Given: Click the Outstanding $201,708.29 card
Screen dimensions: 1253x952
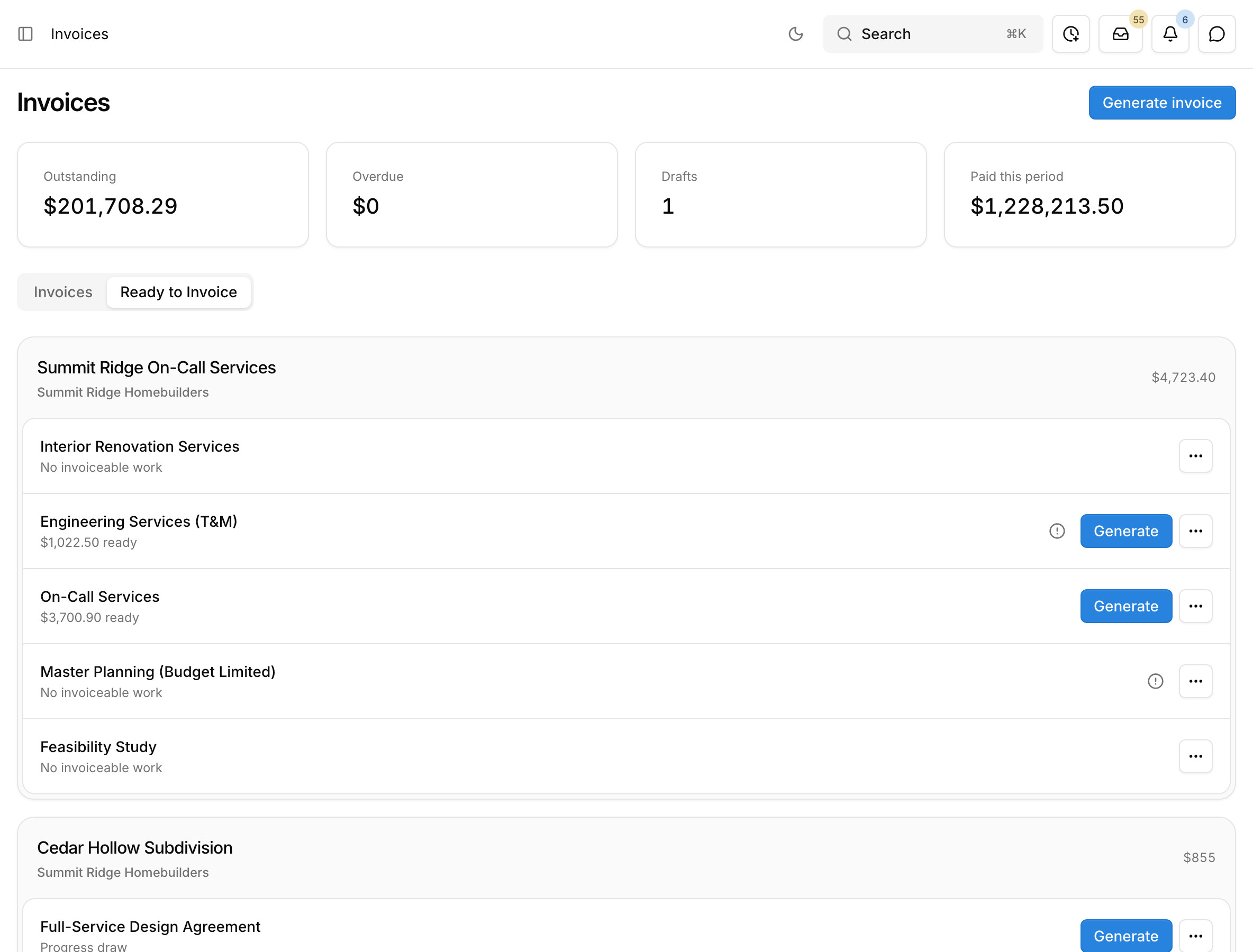Looking at the screenshot, I should 163,195.
